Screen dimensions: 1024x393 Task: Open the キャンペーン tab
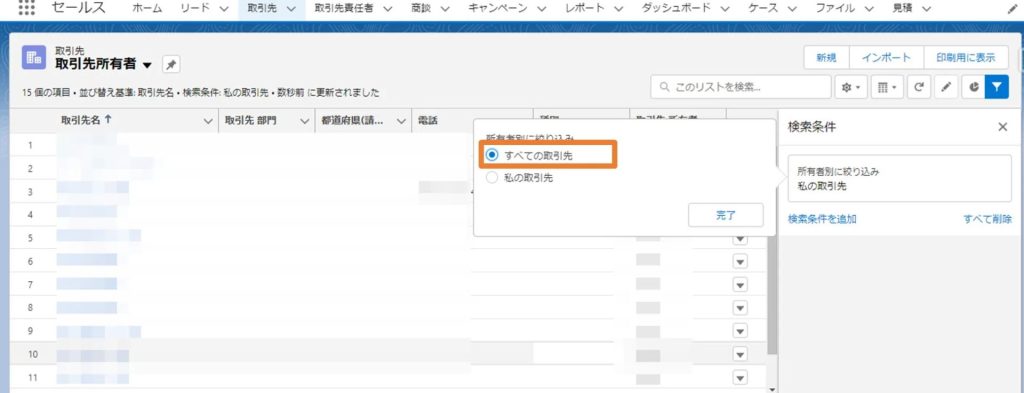(x=498, y=8)
